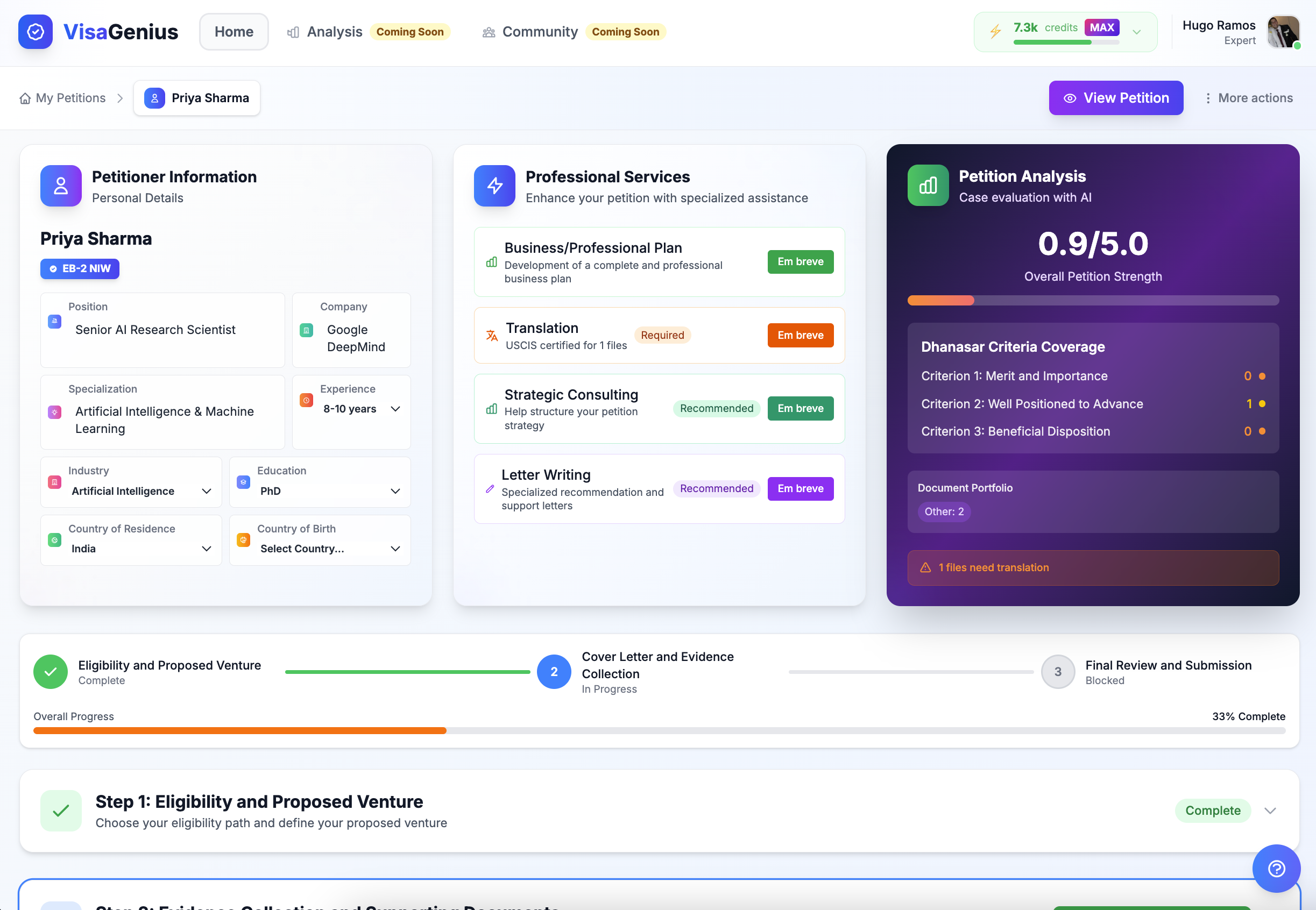Open the Education PhD dropdown
The image size is (1316, 910).
click(x=330, y=491)
